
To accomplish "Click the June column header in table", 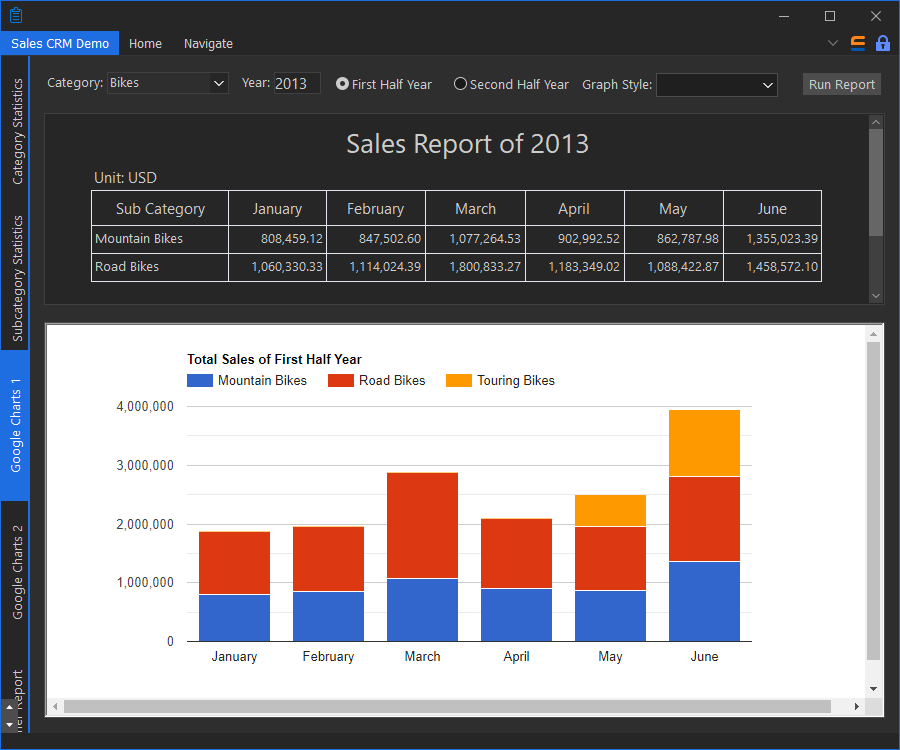I will point(772,209).
